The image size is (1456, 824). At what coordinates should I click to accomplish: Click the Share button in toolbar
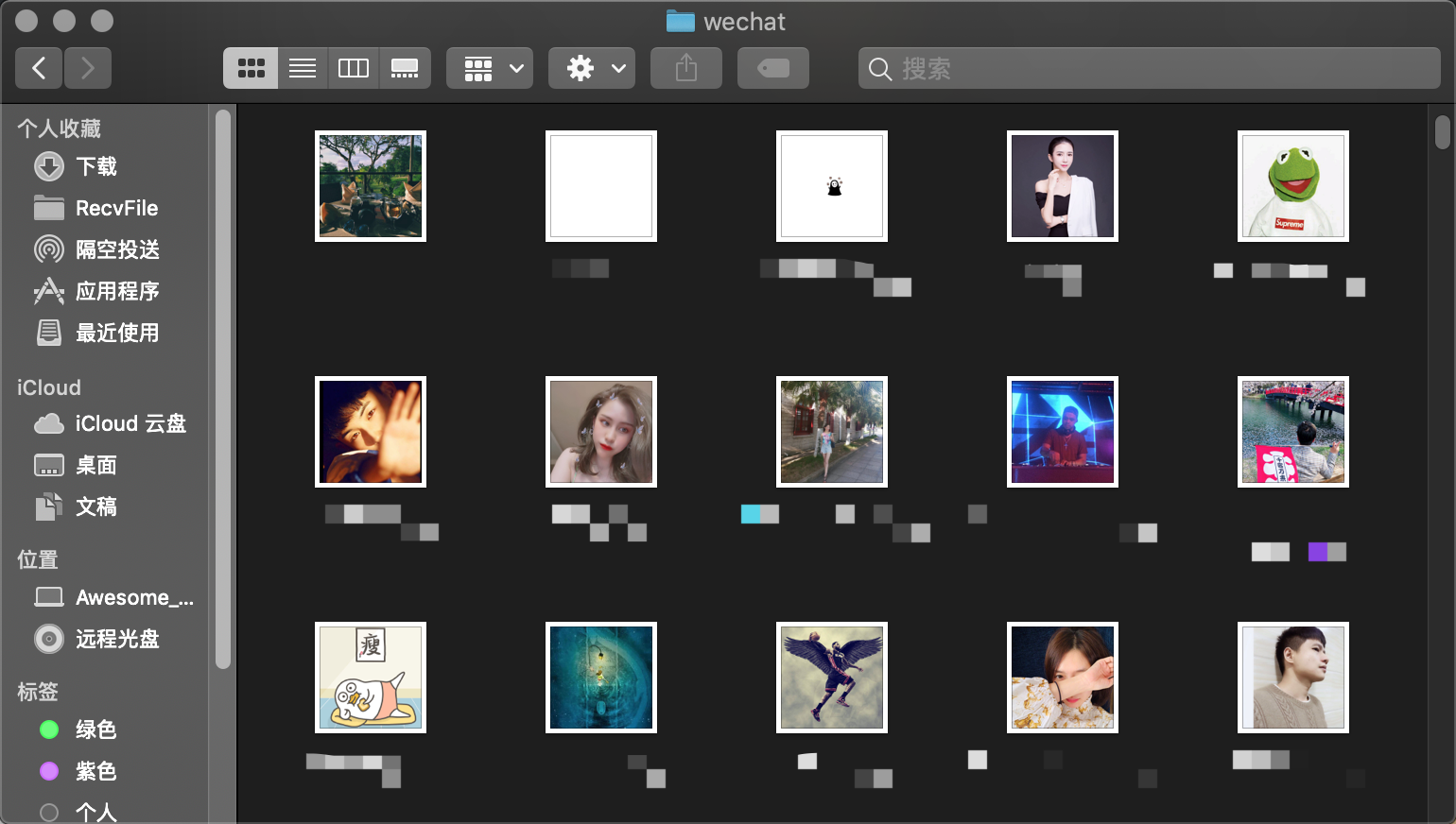tap(686, 68)
